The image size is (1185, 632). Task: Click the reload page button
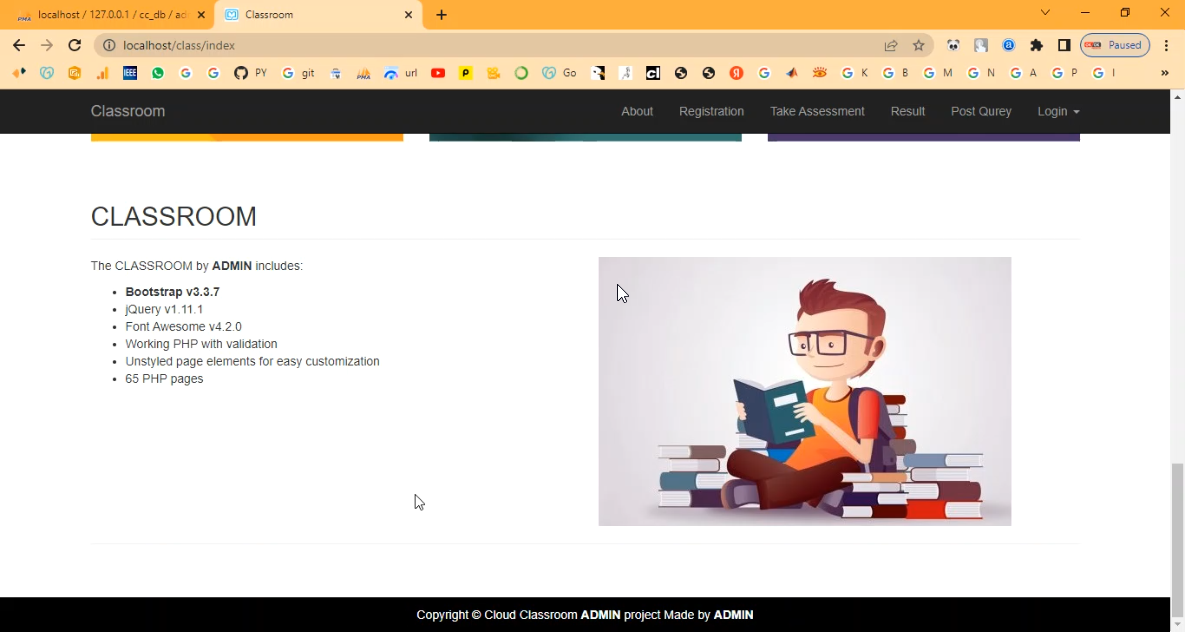pos(74,45)
